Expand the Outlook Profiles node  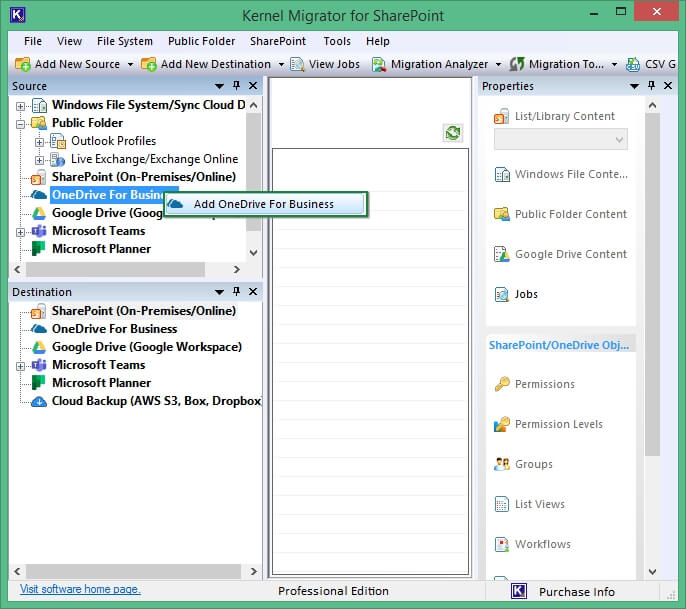[x=39, y=142]
